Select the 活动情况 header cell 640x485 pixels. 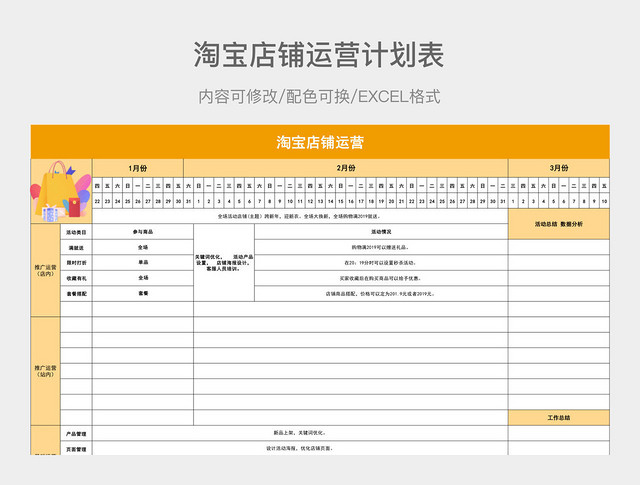coord(381,232)
